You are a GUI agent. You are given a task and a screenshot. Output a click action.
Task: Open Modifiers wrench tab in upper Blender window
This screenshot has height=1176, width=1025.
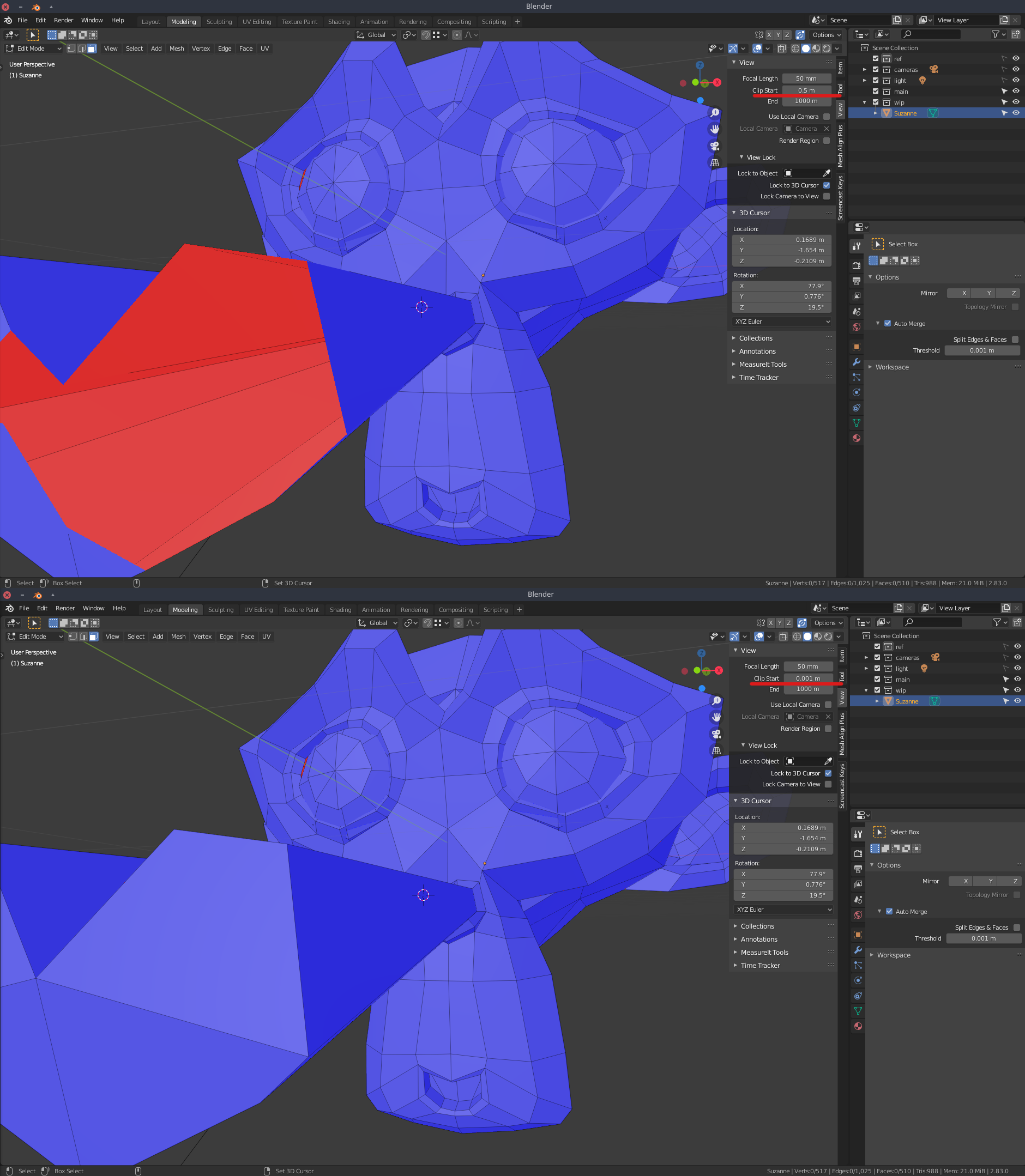click(857, 362)
